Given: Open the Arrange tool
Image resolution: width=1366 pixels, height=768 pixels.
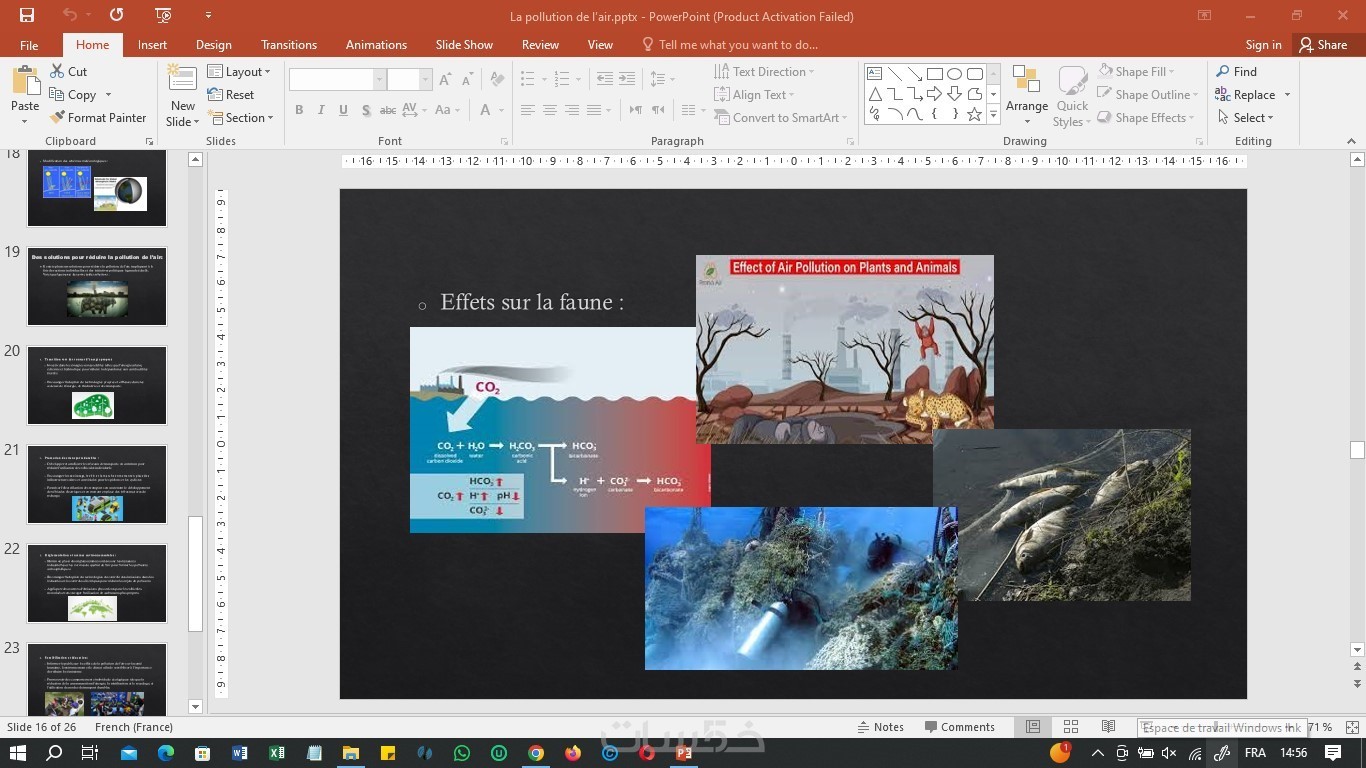Looking at the screenshot, I should click(x=1026, y=95).
